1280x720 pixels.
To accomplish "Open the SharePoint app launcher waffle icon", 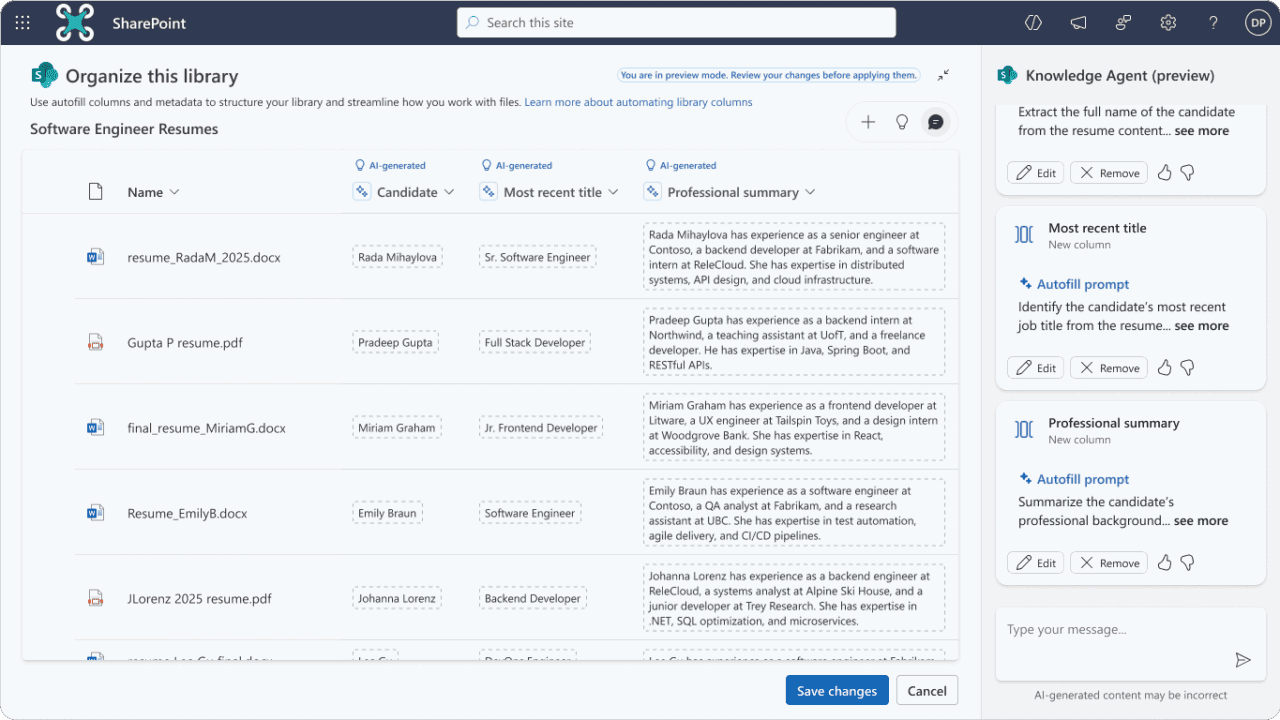I will coord(22,22).
